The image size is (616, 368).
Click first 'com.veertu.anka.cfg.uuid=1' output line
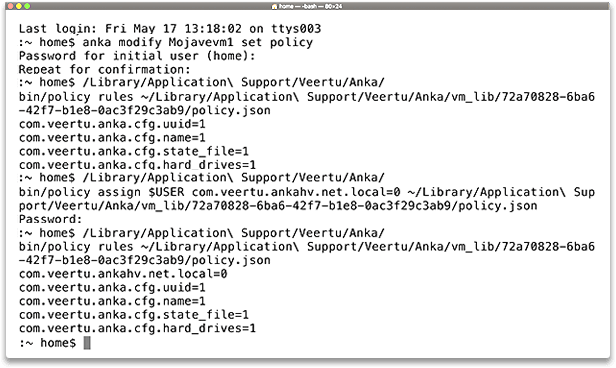pos(112,124)
